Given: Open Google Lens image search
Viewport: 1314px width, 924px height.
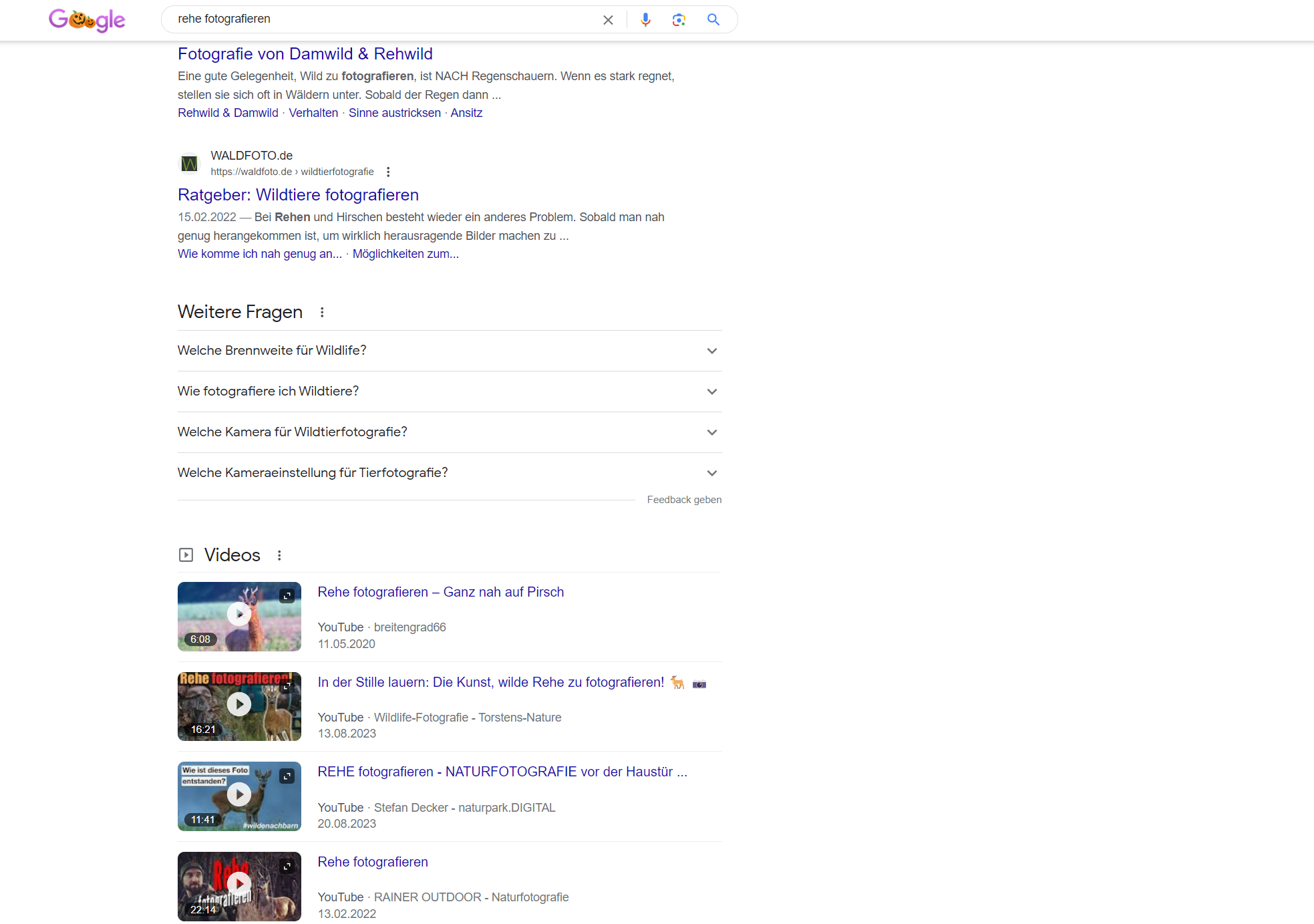Looking at the screenshot, I should [x=679, y=20].
